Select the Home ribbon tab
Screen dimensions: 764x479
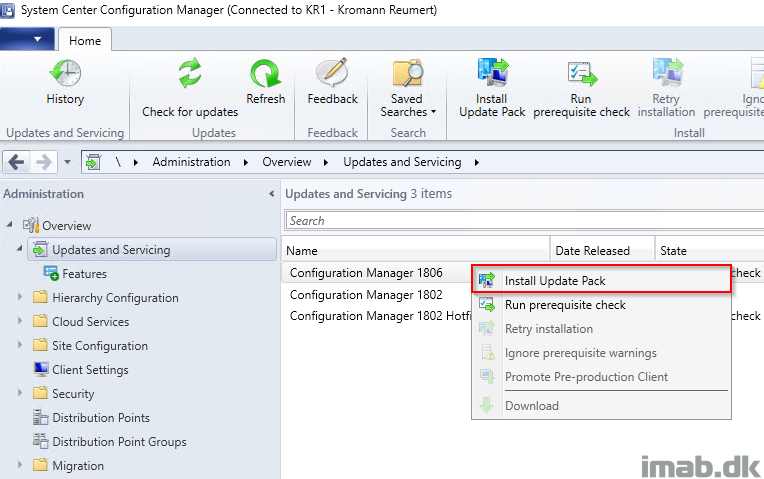85,40
